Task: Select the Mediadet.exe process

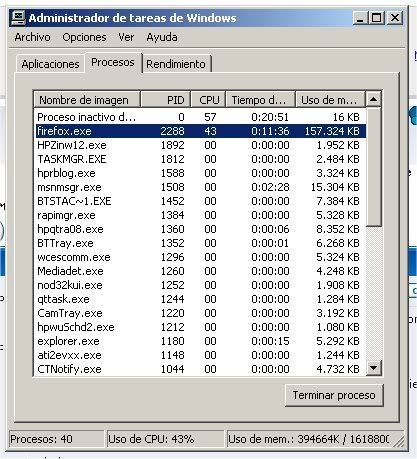Action: [200, 271]
